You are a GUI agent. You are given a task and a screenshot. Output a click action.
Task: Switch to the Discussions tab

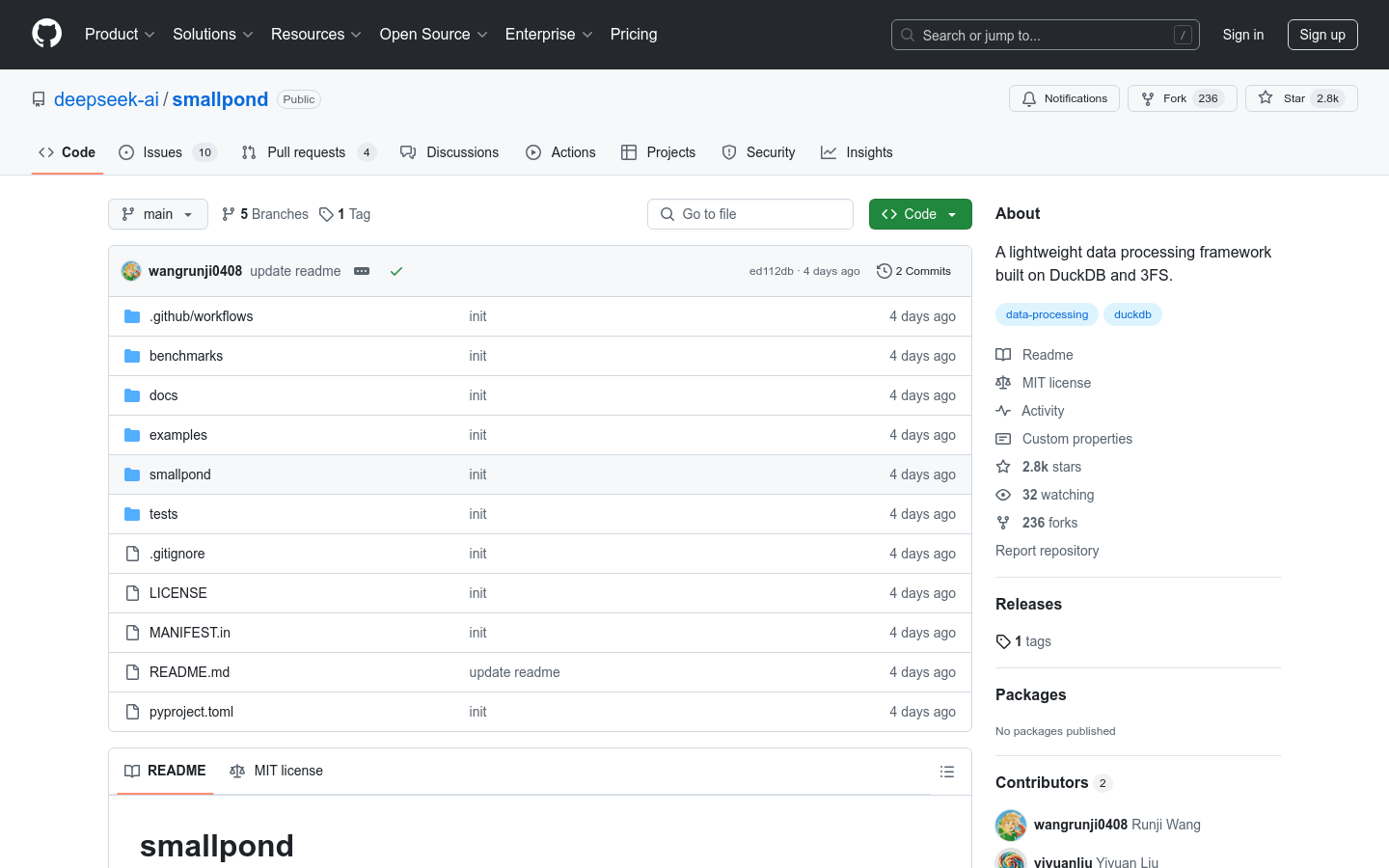[449, 152]
